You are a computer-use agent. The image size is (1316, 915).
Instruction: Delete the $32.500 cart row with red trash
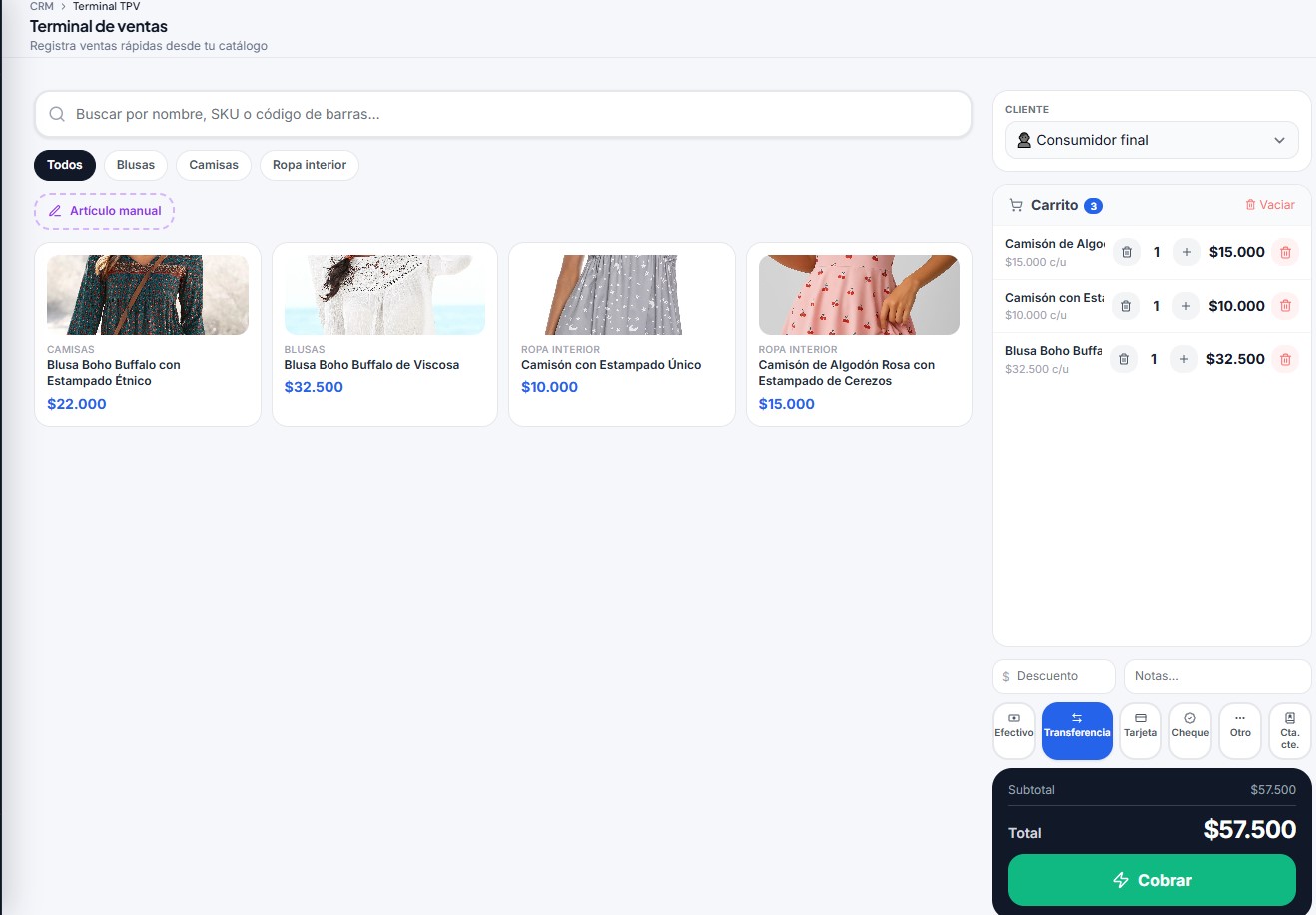pyautogui.click(x=1285, y=359)
